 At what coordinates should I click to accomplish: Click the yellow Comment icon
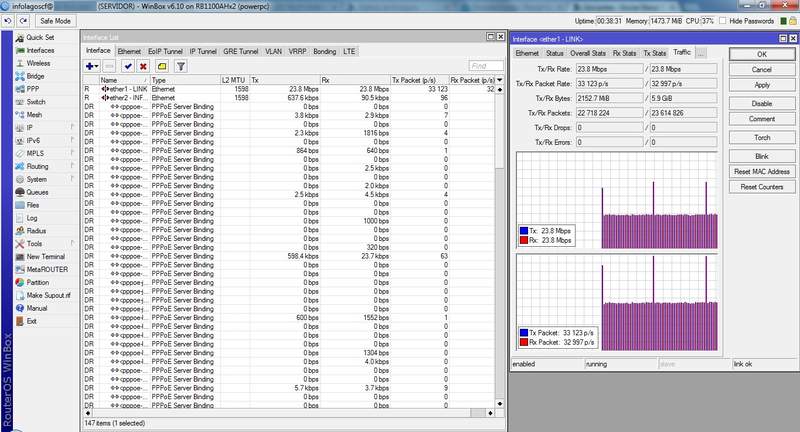pos(162,66)
